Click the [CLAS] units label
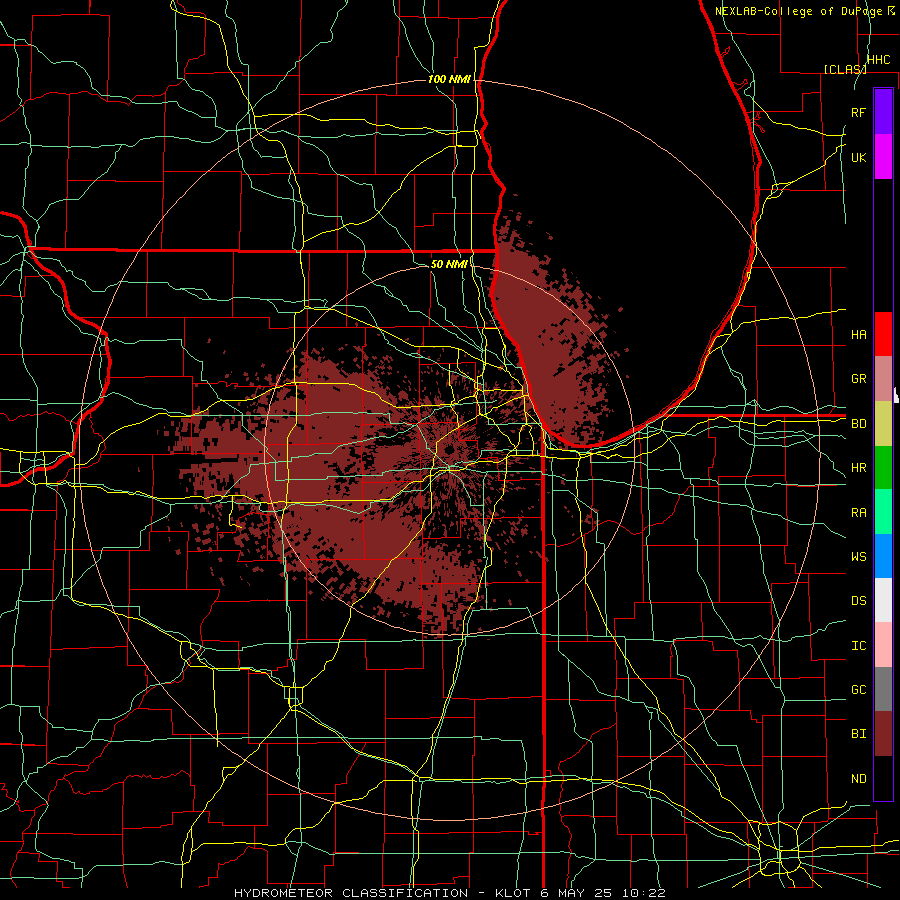This screenshot has width=900, height=900. pyautogui.click(x=845, y=69)
